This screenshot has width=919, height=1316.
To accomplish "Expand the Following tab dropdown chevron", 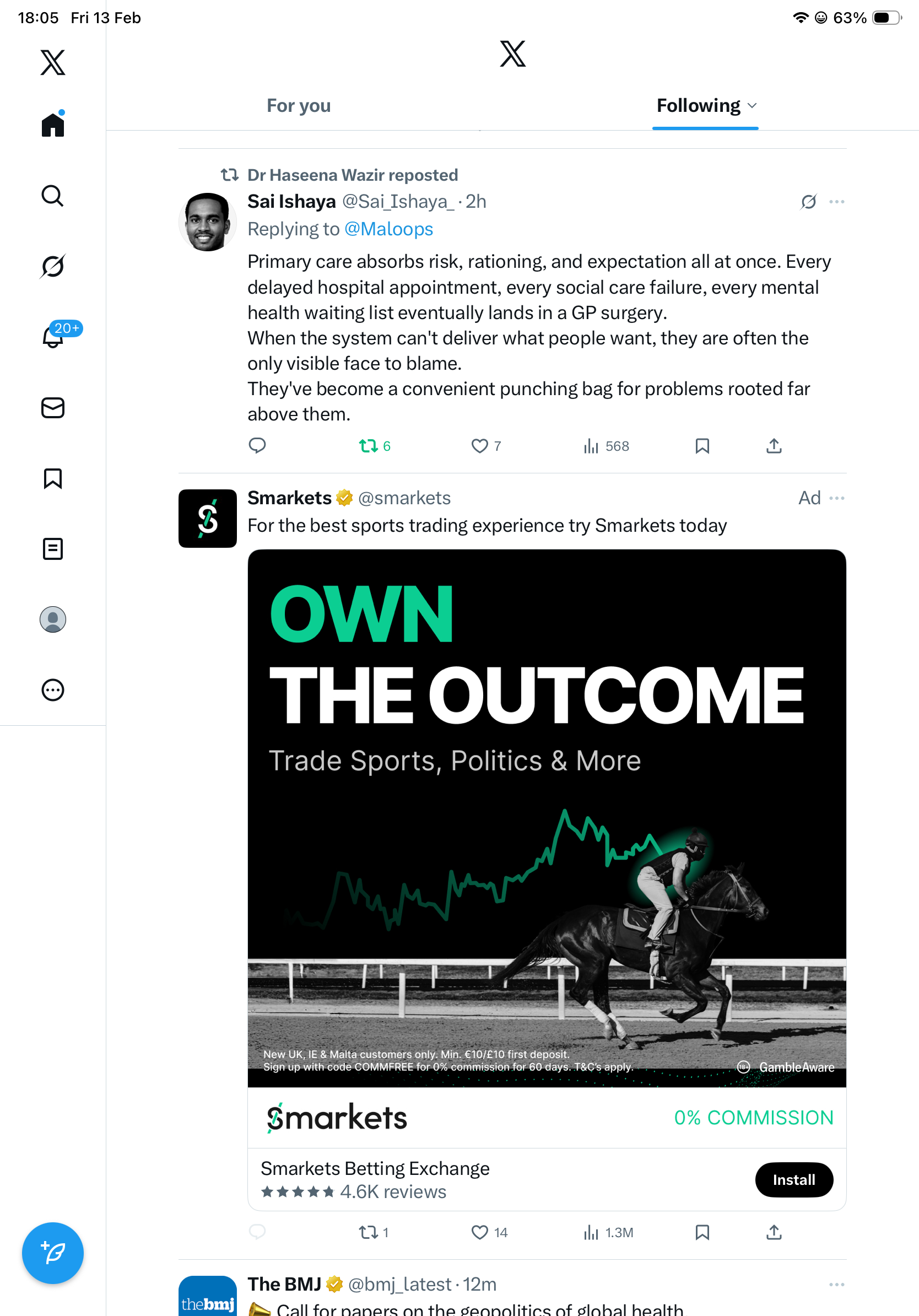I will coord(753,106).
